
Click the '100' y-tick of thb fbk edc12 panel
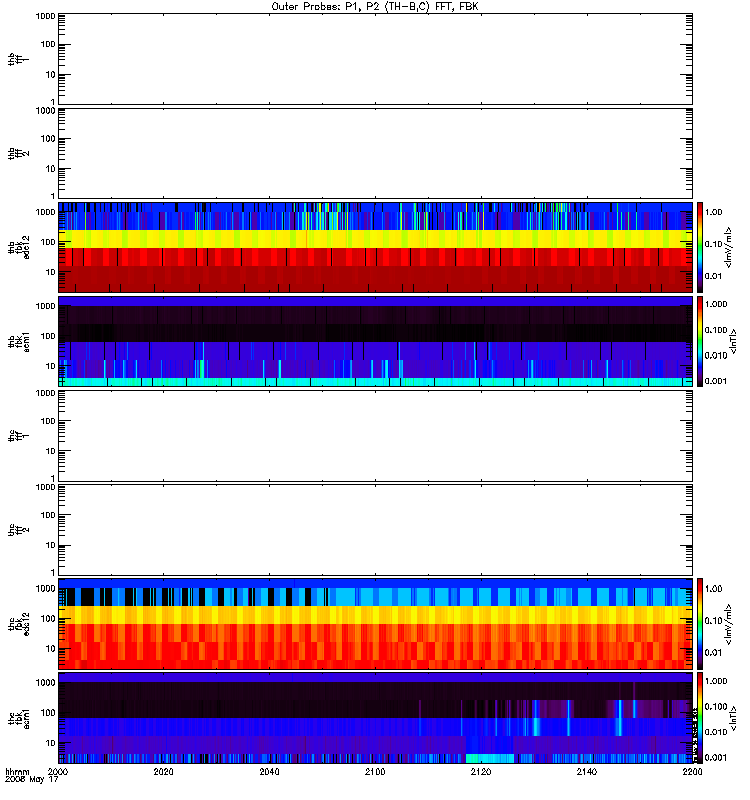[x=48, y=242]
